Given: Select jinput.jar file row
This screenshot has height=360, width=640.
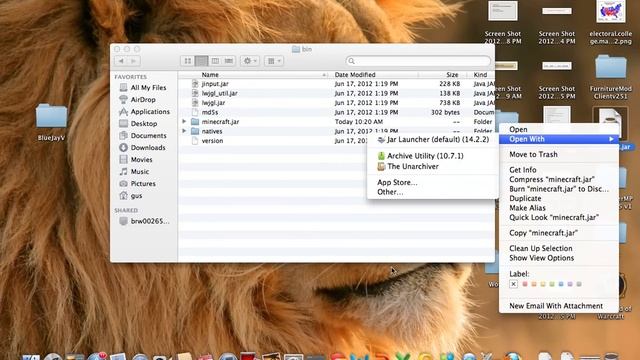Looking at the screenshot, I should [x=336, y=84].
